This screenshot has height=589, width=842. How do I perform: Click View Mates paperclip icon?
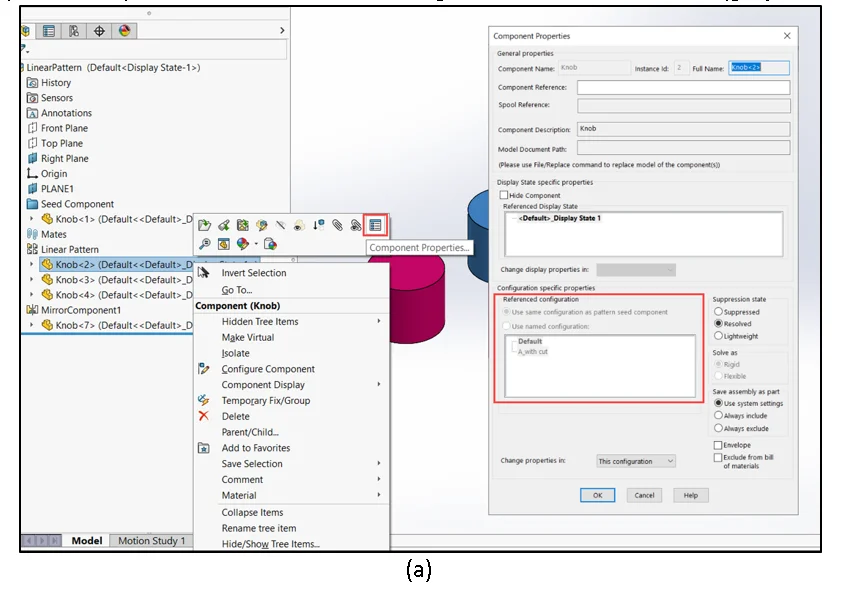pyautogui.click(x=337, y=226)
